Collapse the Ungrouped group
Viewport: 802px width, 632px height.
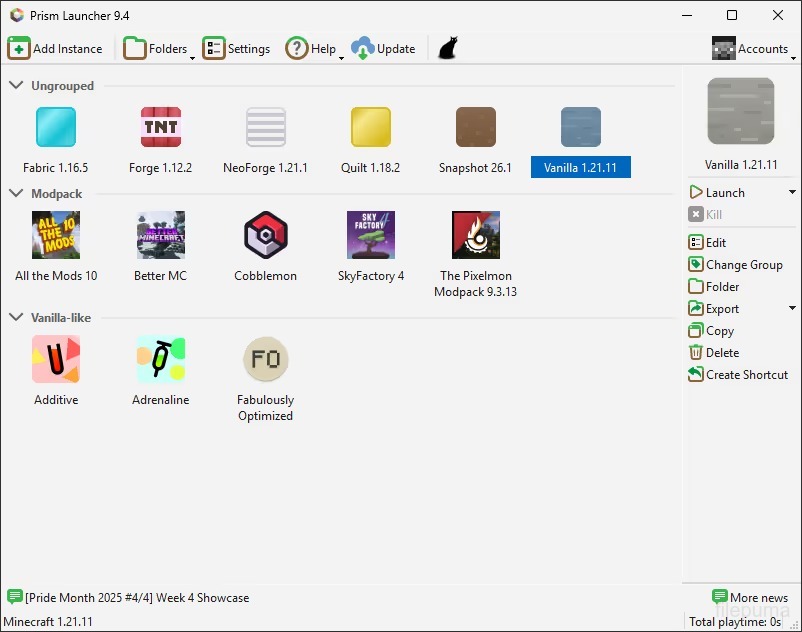point(16,86)
